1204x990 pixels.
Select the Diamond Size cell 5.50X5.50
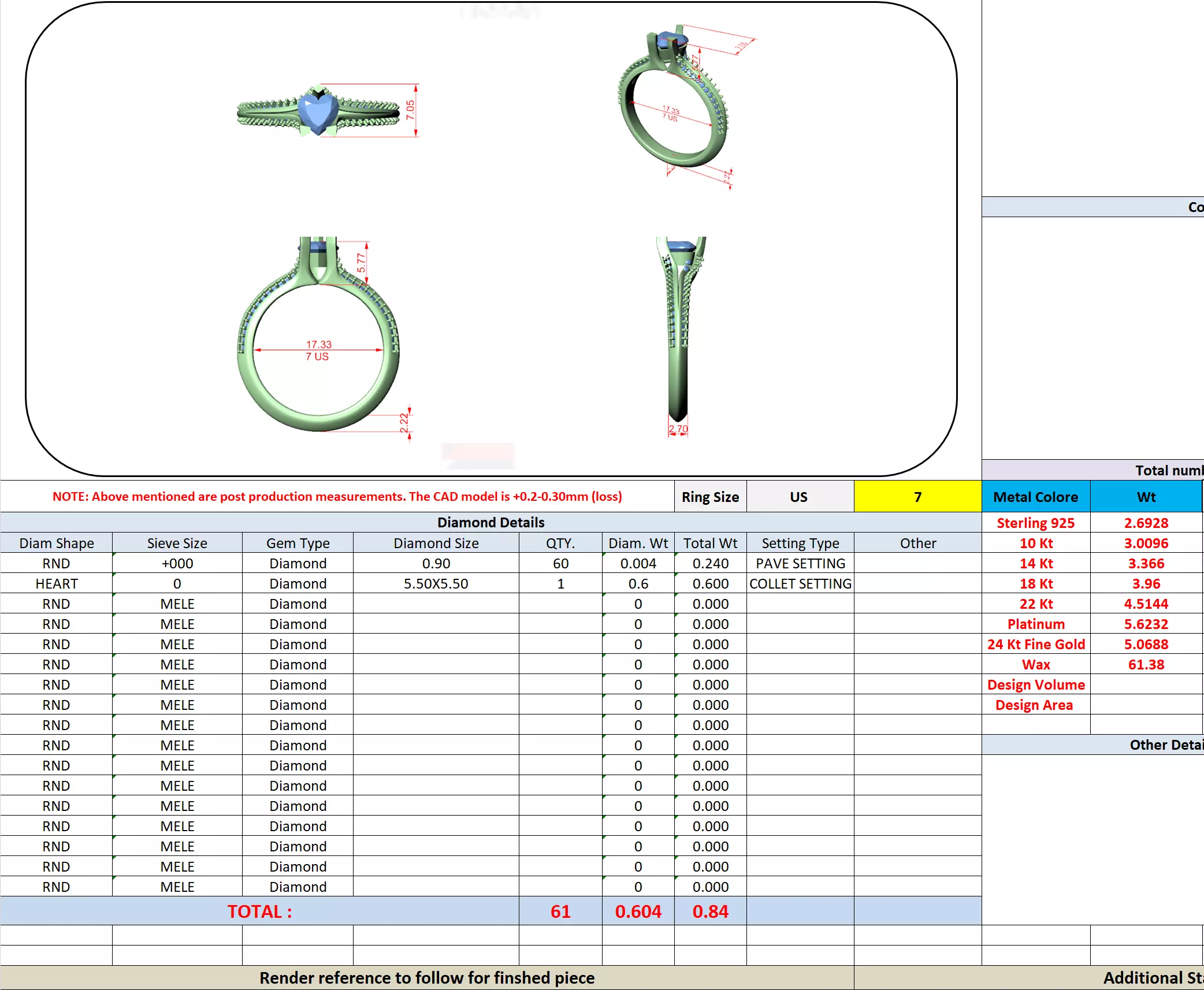pos(436,583)
